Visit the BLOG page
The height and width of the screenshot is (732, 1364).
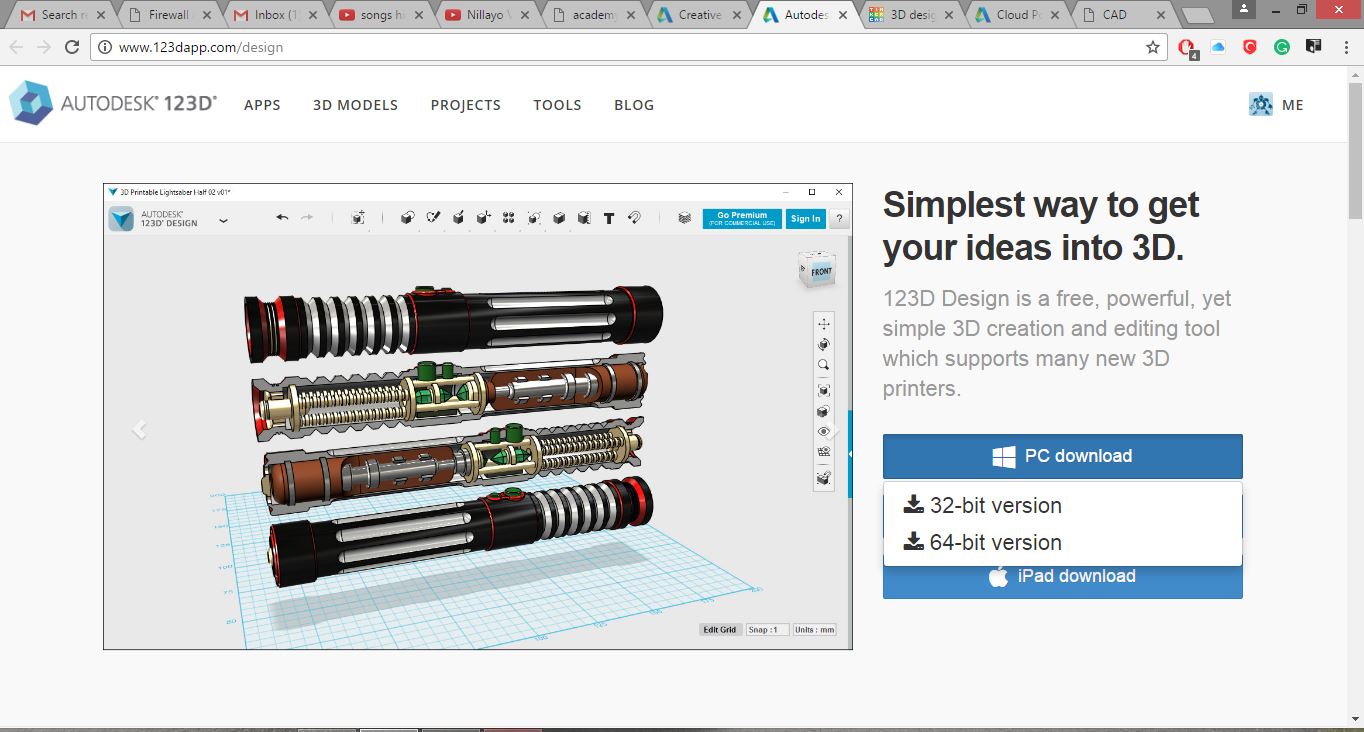click(634, 105)
